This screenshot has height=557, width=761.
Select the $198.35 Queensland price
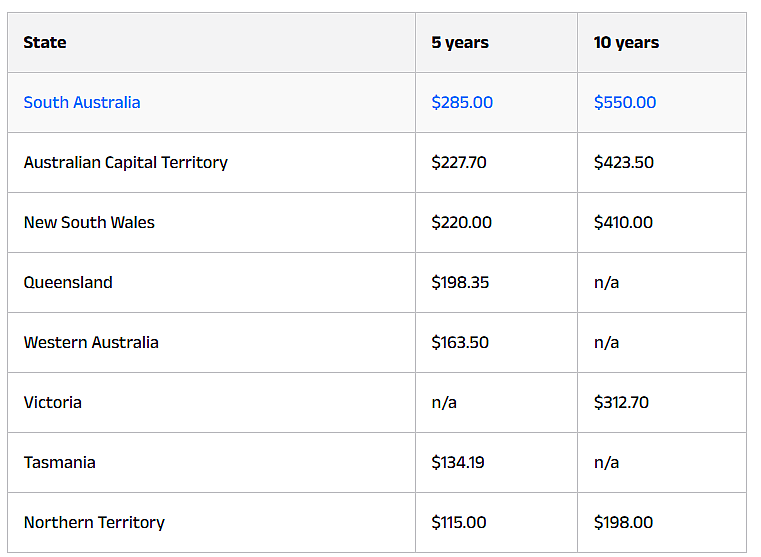(x=461, y=282)
